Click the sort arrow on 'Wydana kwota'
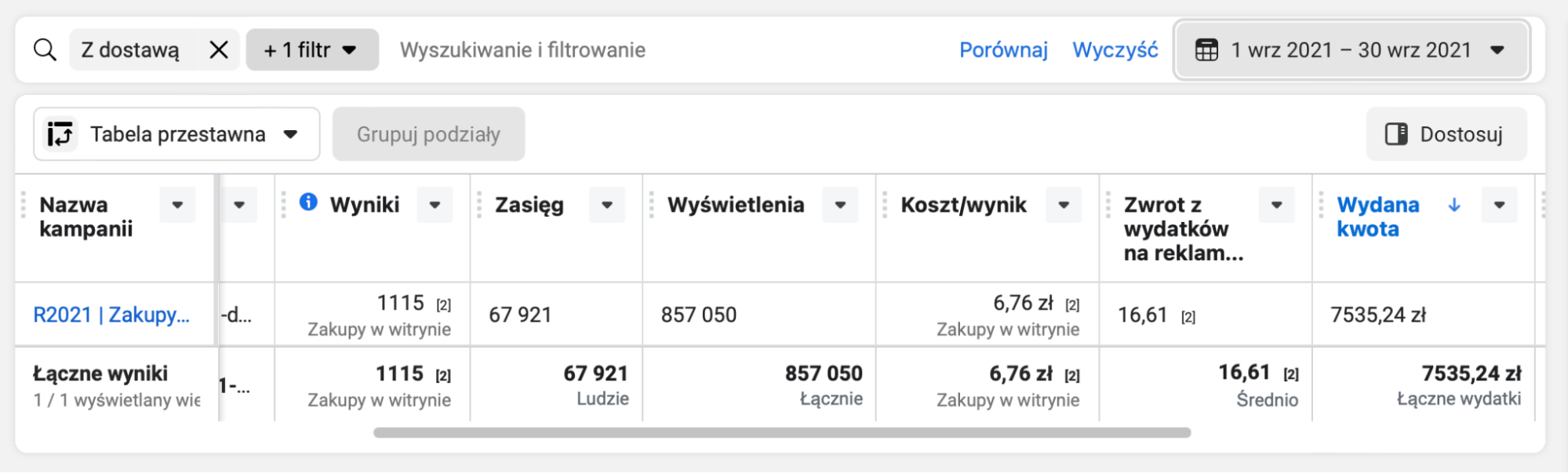Screen dimensions: 1568x473 coord(1454,205)
